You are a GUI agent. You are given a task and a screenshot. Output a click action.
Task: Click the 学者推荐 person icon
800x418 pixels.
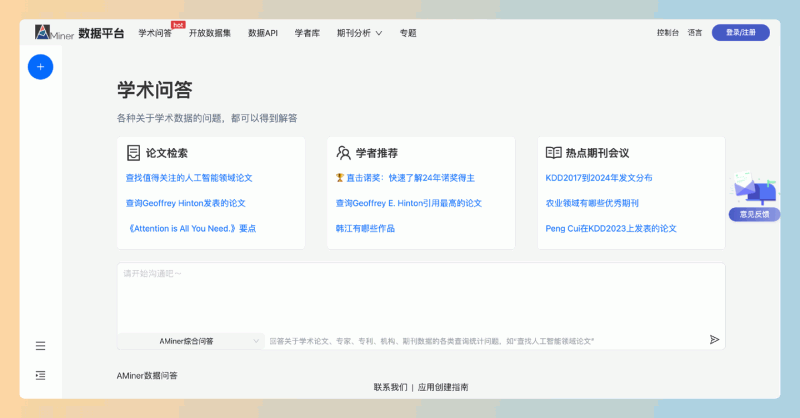click(x=343, y=153)
